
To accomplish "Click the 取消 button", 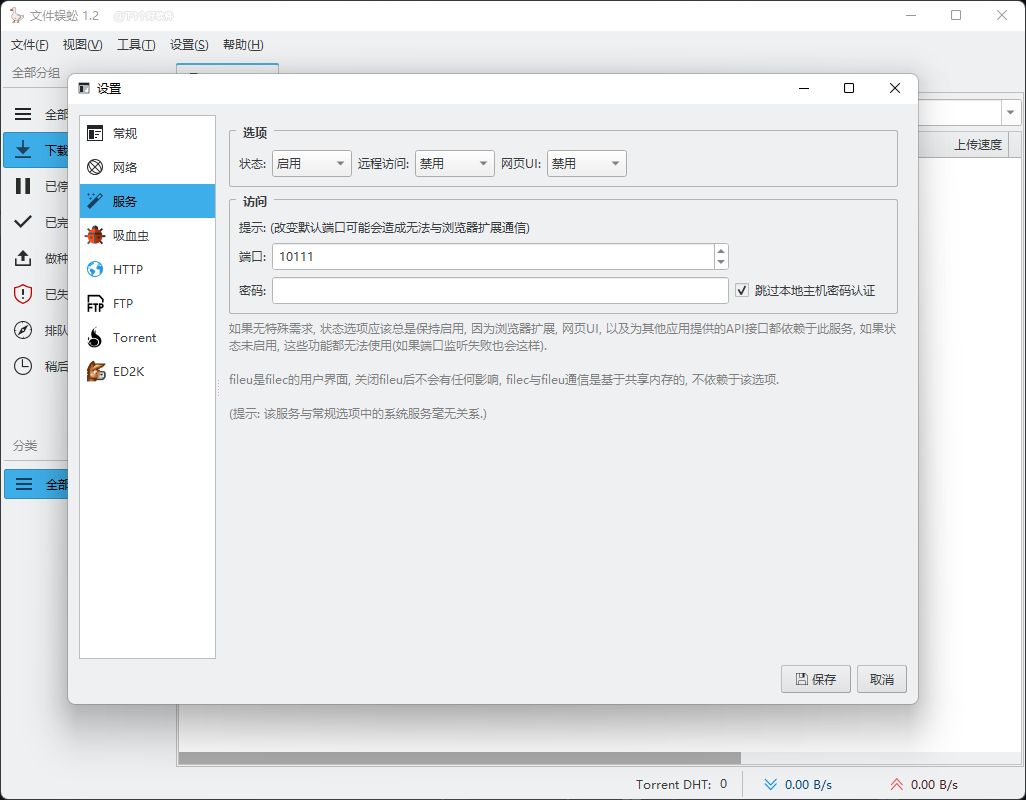I will point(881,679).
